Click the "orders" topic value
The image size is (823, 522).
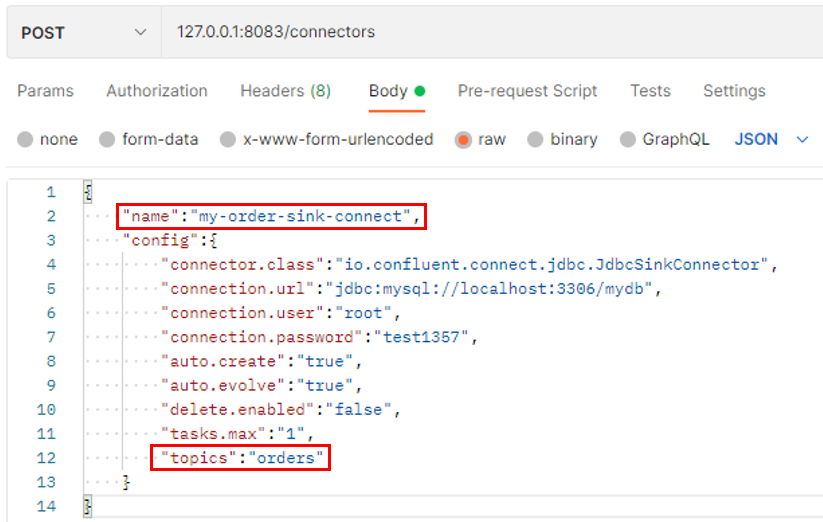tap(286, 457)
